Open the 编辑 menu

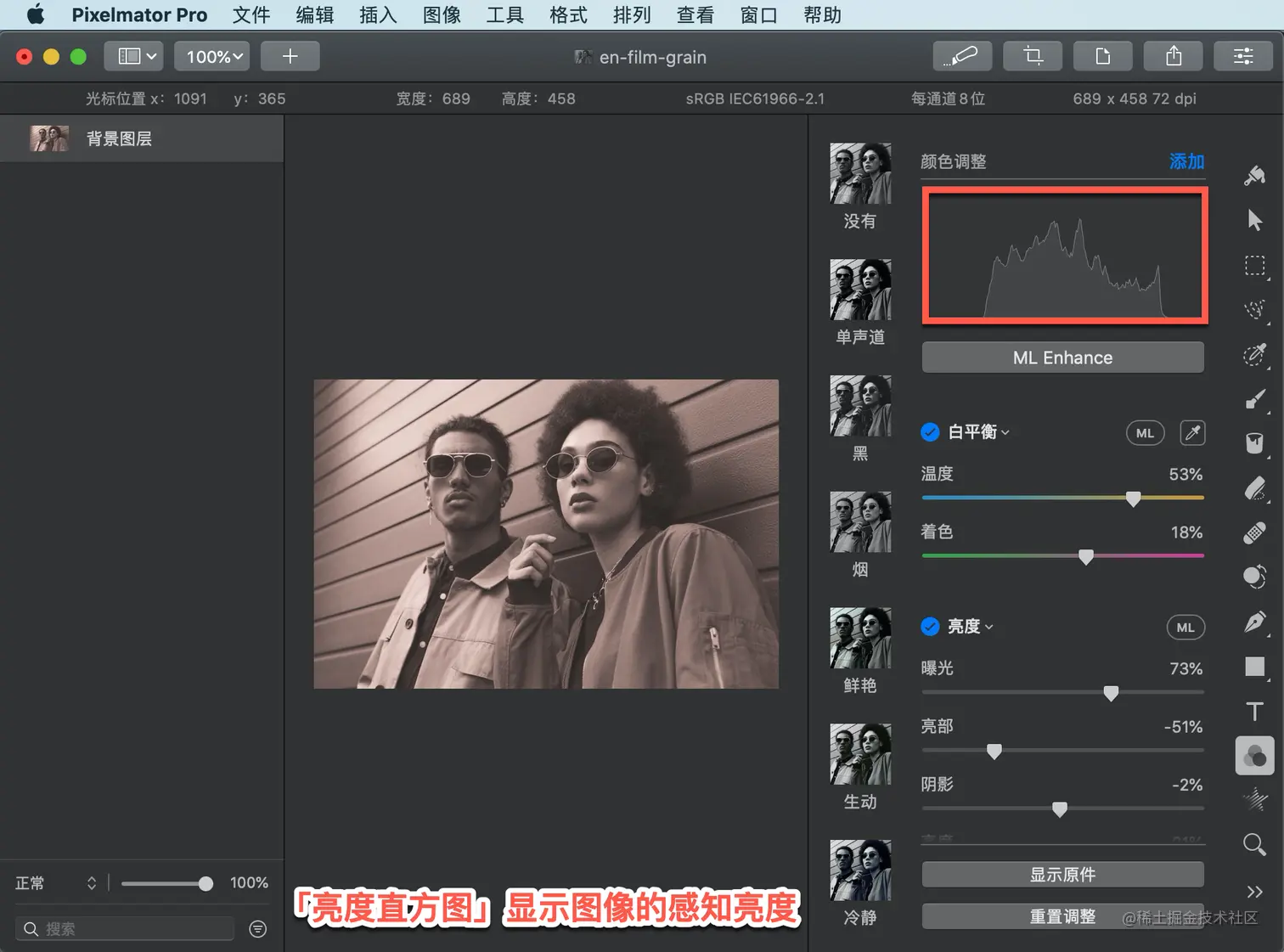tap(315, 14)
